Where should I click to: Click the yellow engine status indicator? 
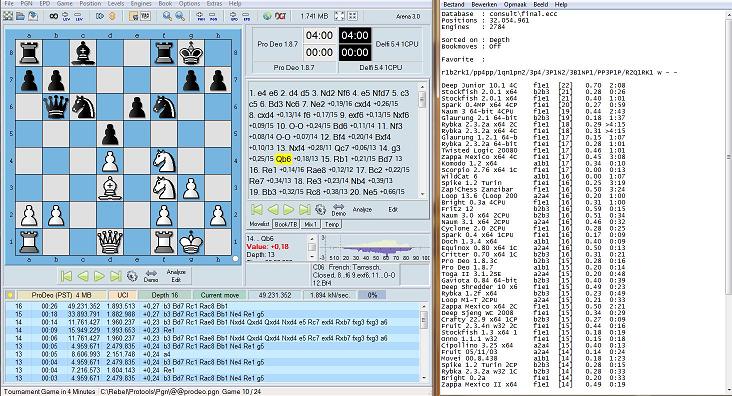[10, 295]
